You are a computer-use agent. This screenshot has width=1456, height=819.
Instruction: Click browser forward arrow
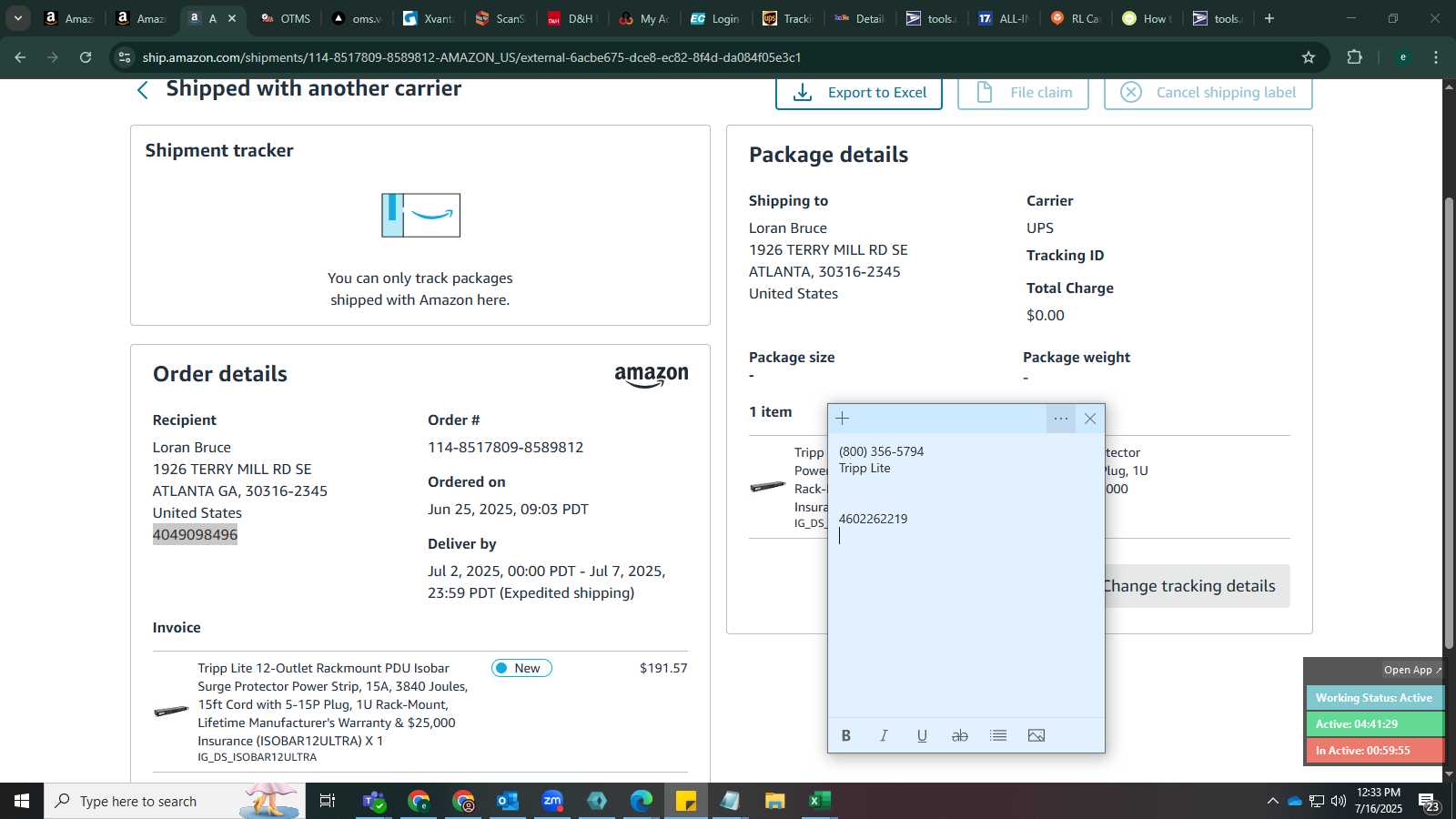click(x=53, y=57)
